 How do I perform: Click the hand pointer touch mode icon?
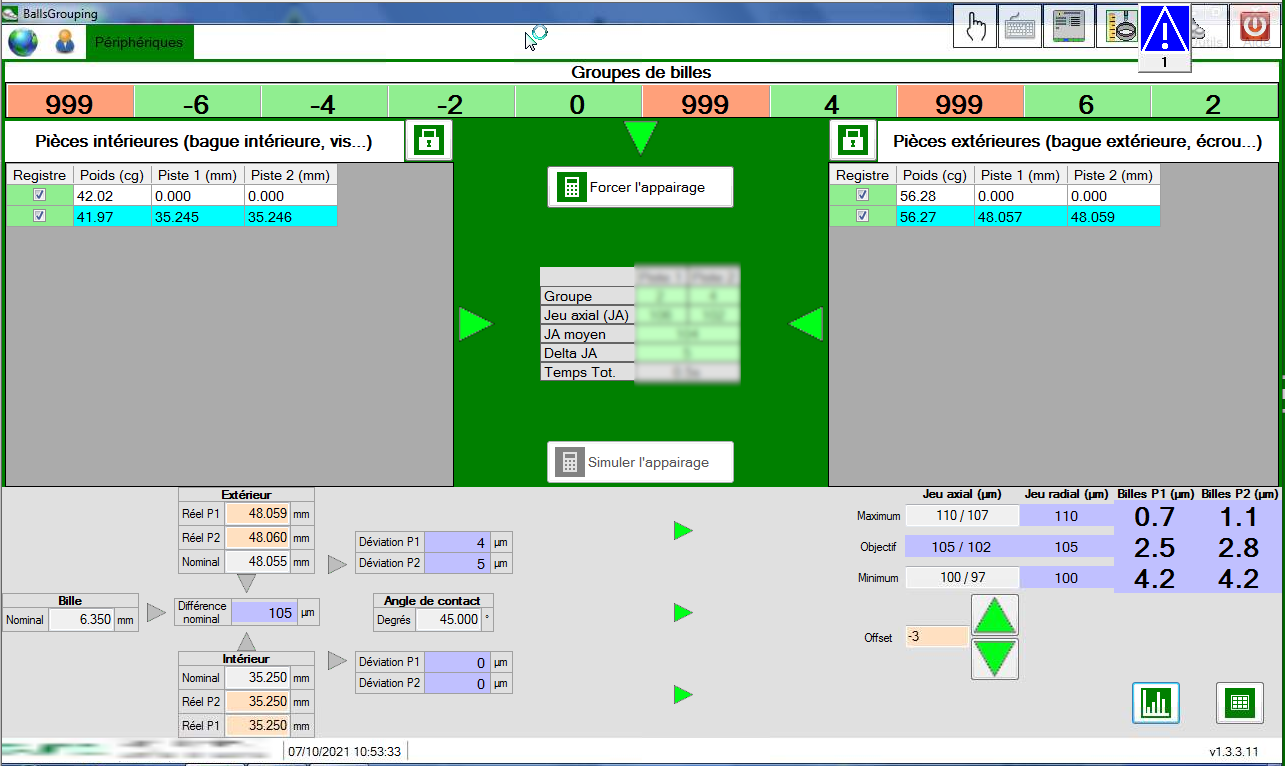pos(975,27)
